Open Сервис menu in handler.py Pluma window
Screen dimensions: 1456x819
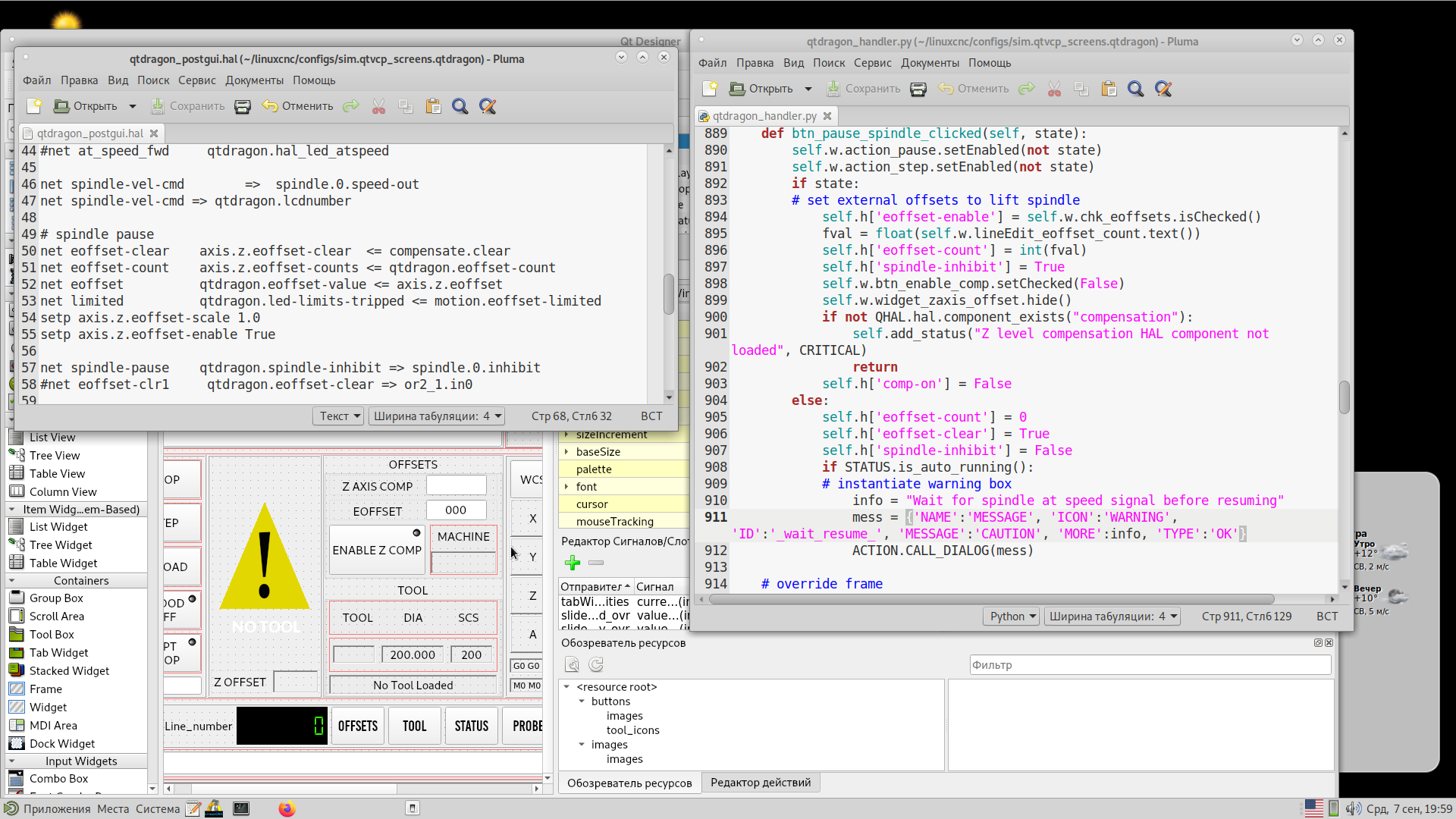[873, 63]
